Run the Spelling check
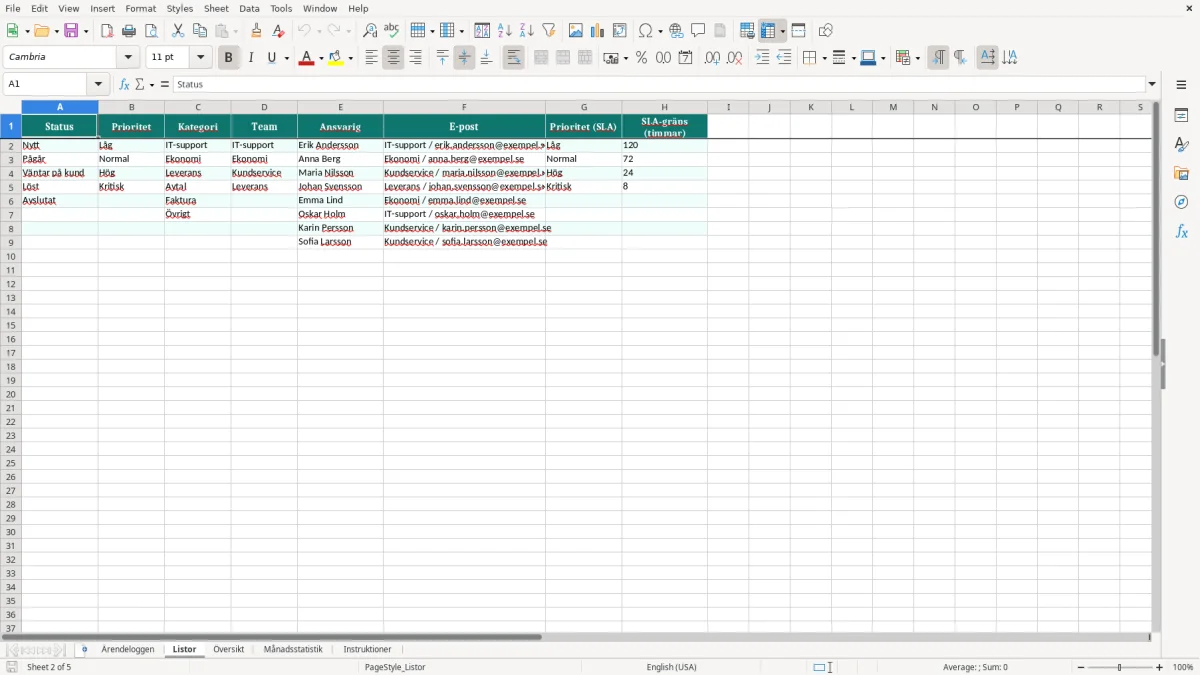1200x675 pixels. (392, 31)
